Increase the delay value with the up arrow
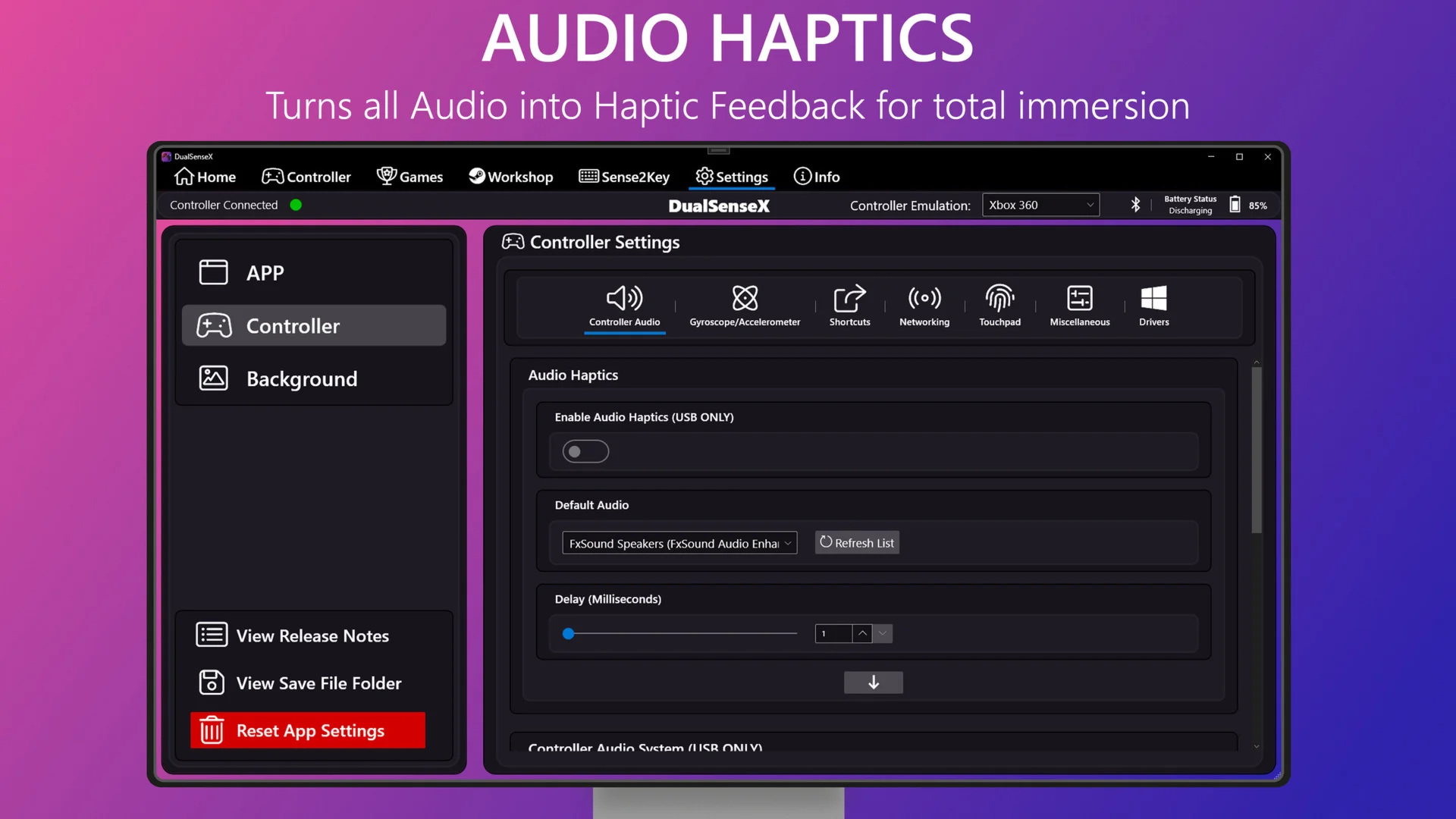1456x819 pixels. 862,633
